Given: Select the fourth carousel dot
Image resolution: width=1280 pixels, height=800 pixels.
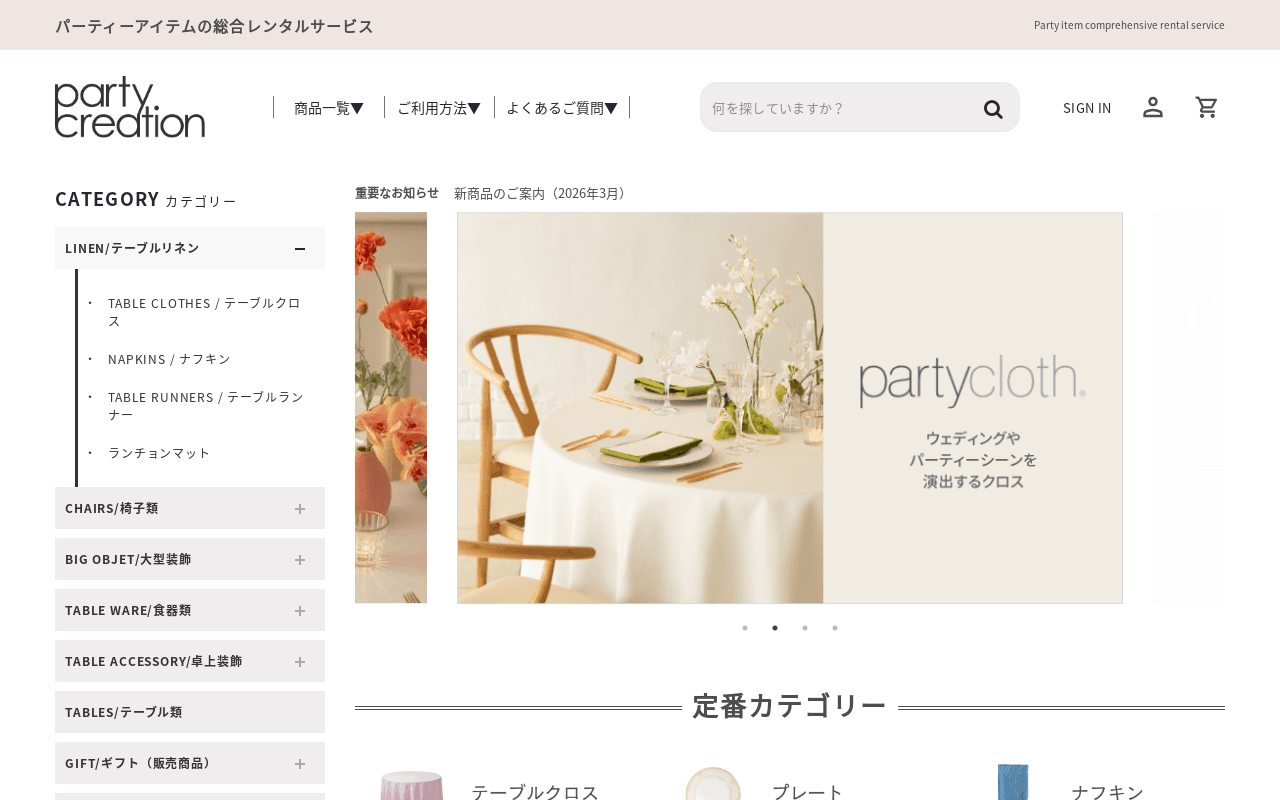Looking at the screenshot, I should click(x=835, y=628).
